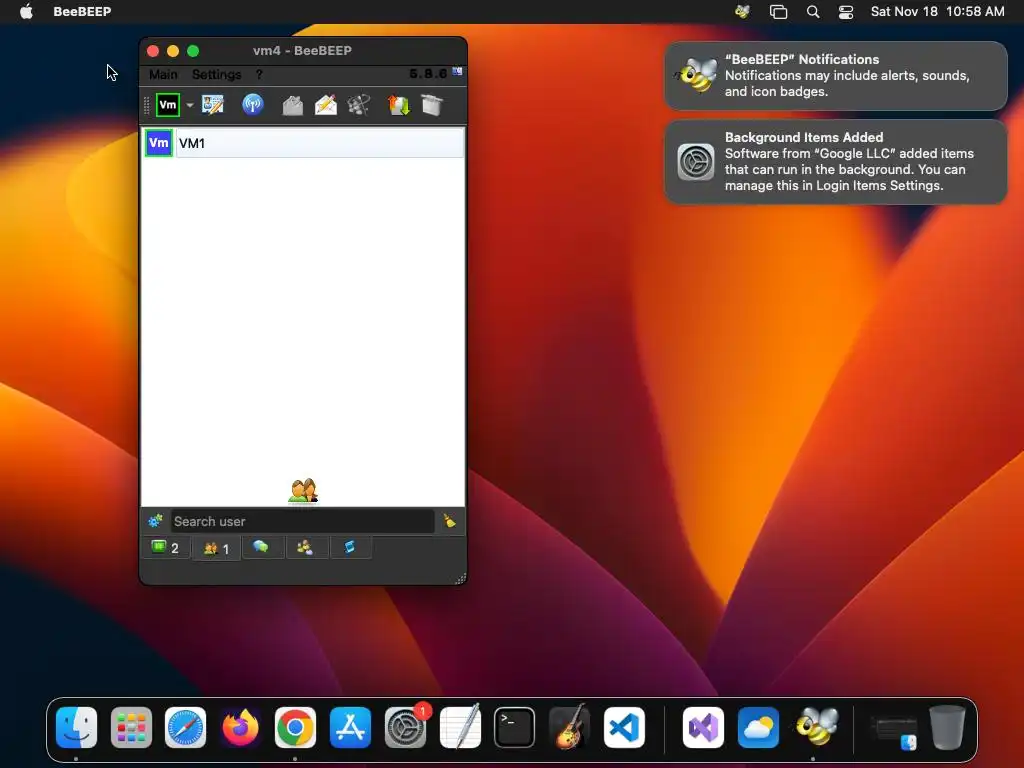Image resolution: width=1024 pixels, height=768 pixels.
Task: Open Finder from the Dock
Action: click(x=76, y=727)
